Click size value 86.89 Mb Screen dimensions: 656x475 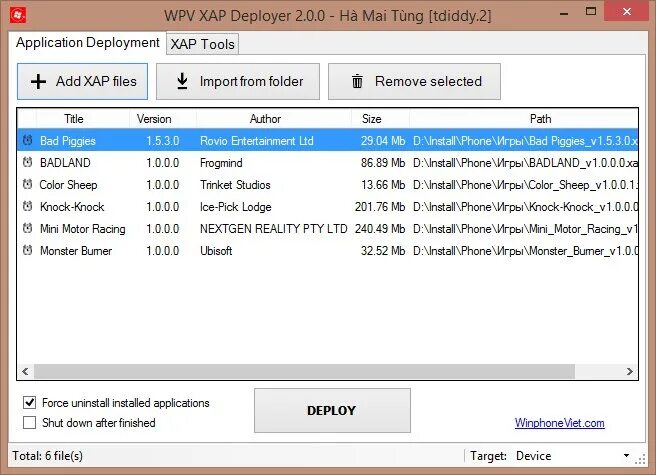point(383,162)
